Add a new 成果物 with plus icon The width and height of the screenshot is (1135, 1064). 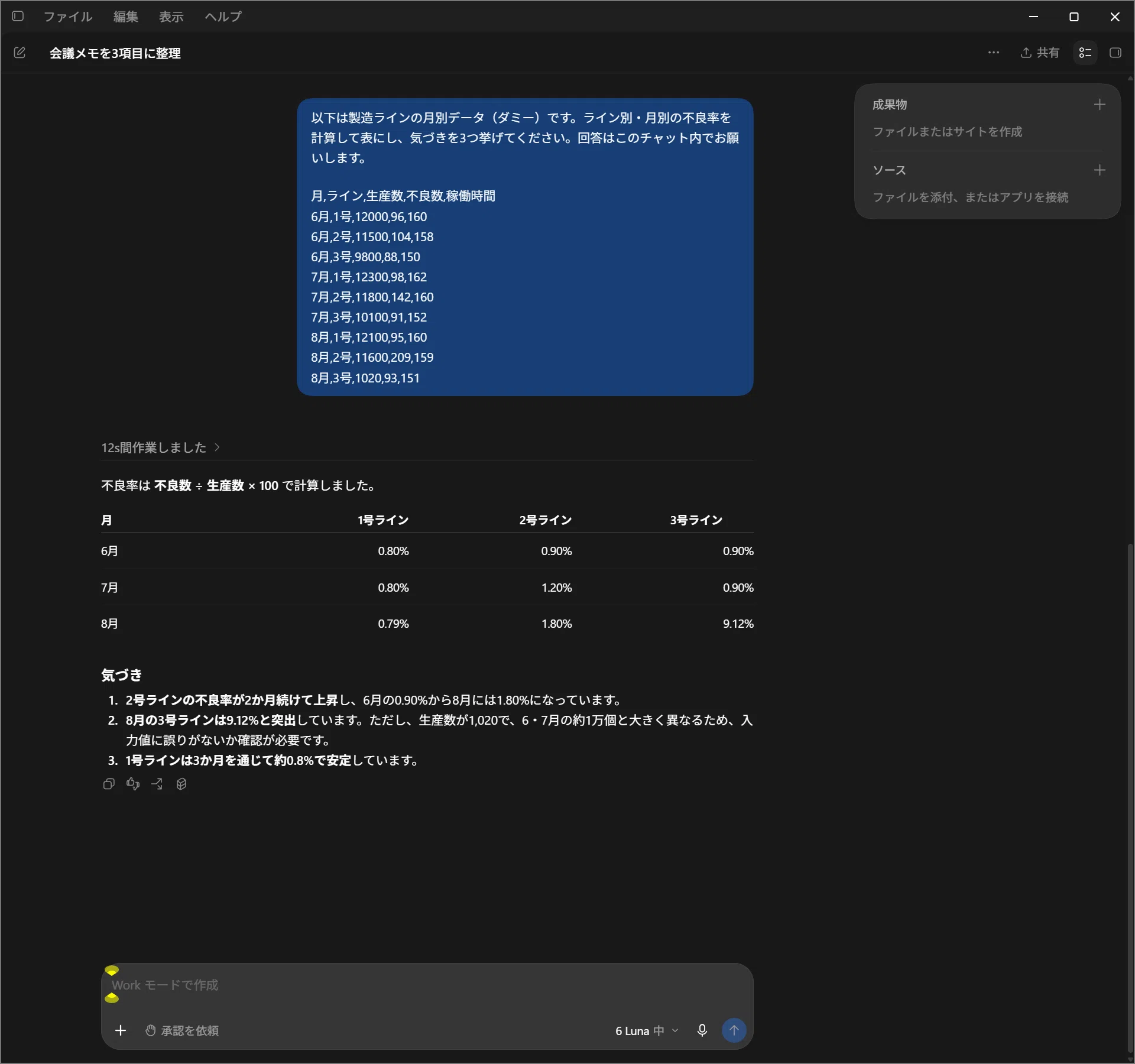[x=1100, y=105]
